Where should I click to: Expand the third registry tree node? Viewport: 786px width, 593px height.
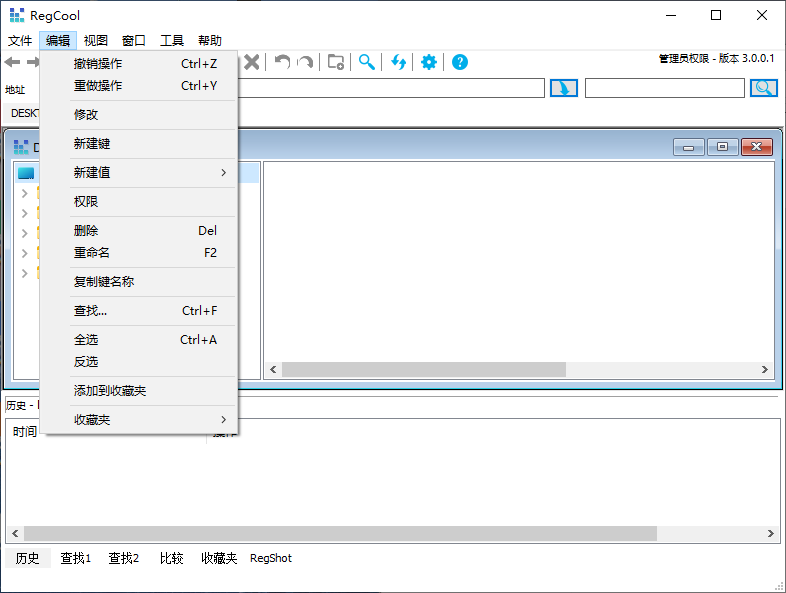point(25,233)
